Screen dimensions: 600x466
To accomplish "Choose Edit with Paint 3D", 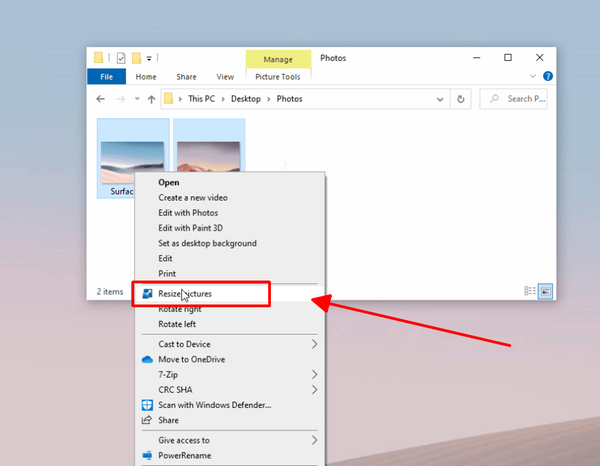I will (230, 228).
